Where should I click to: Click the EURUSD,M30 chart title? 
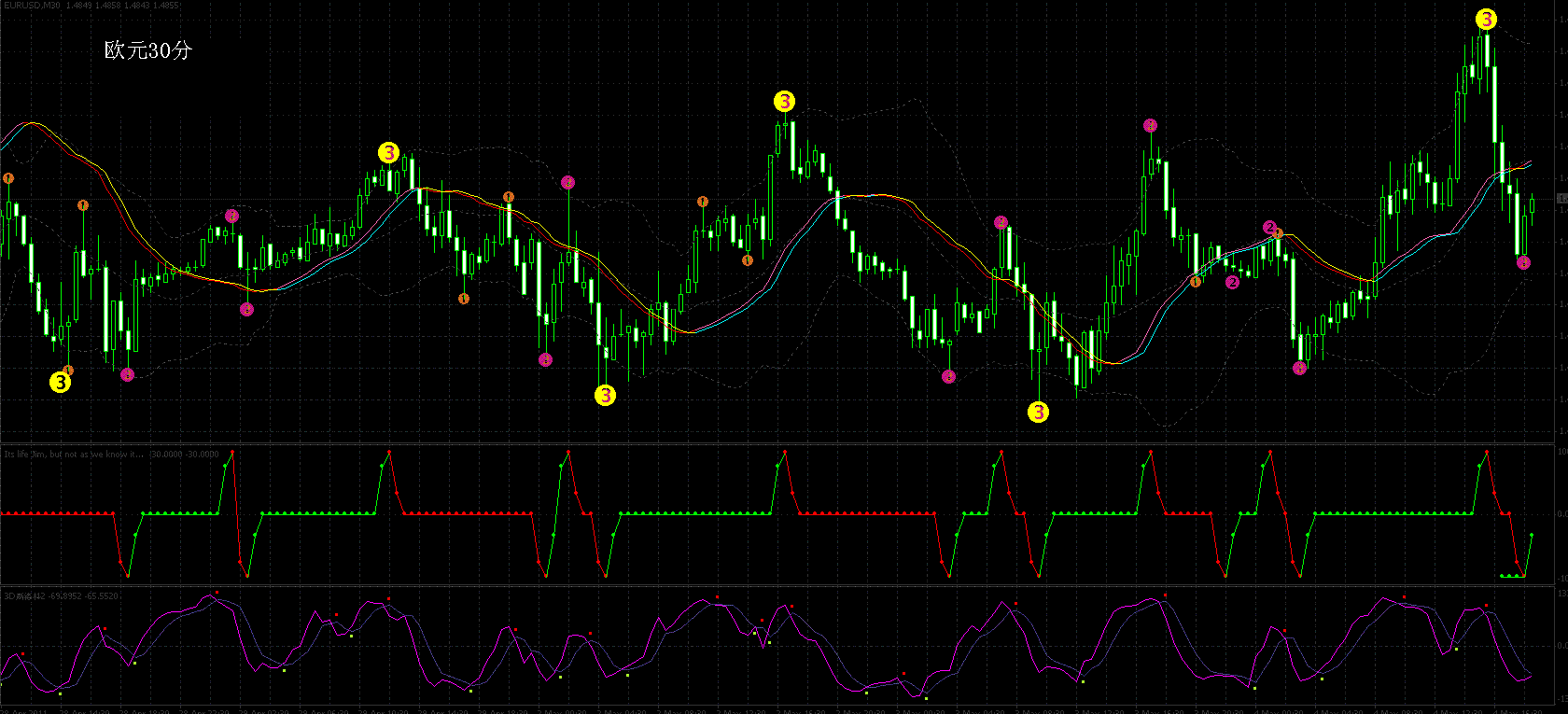tap(32, 6)
